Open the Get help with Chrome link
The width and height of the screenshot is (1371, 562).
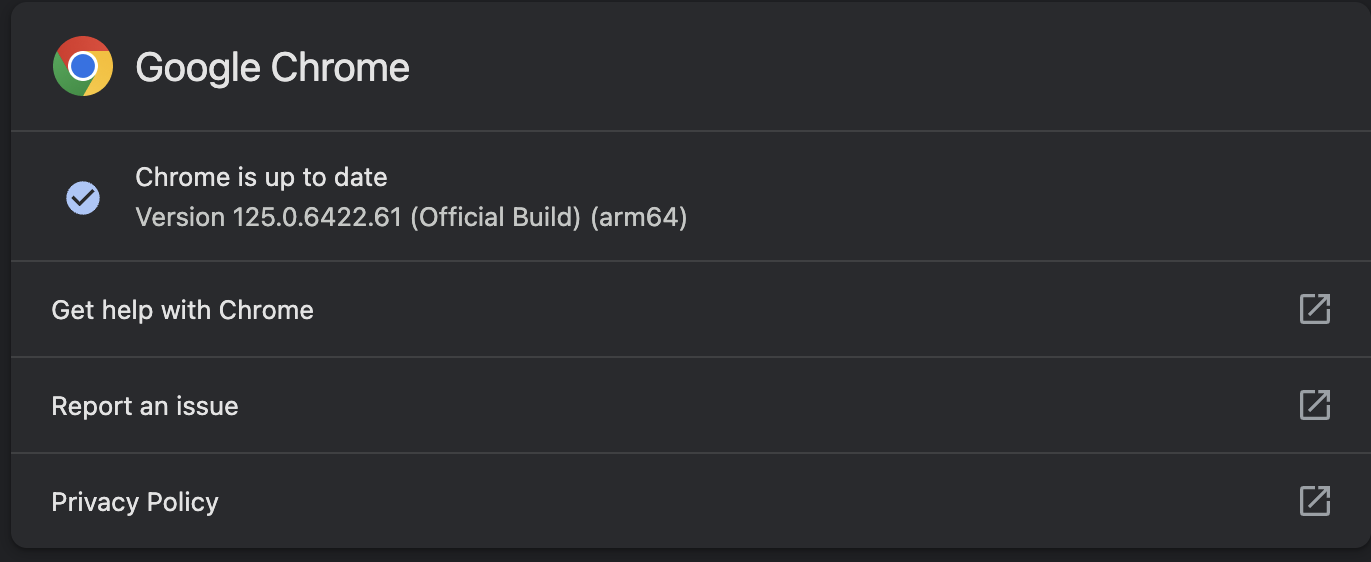pyautogui.click(x=182, y=310)
